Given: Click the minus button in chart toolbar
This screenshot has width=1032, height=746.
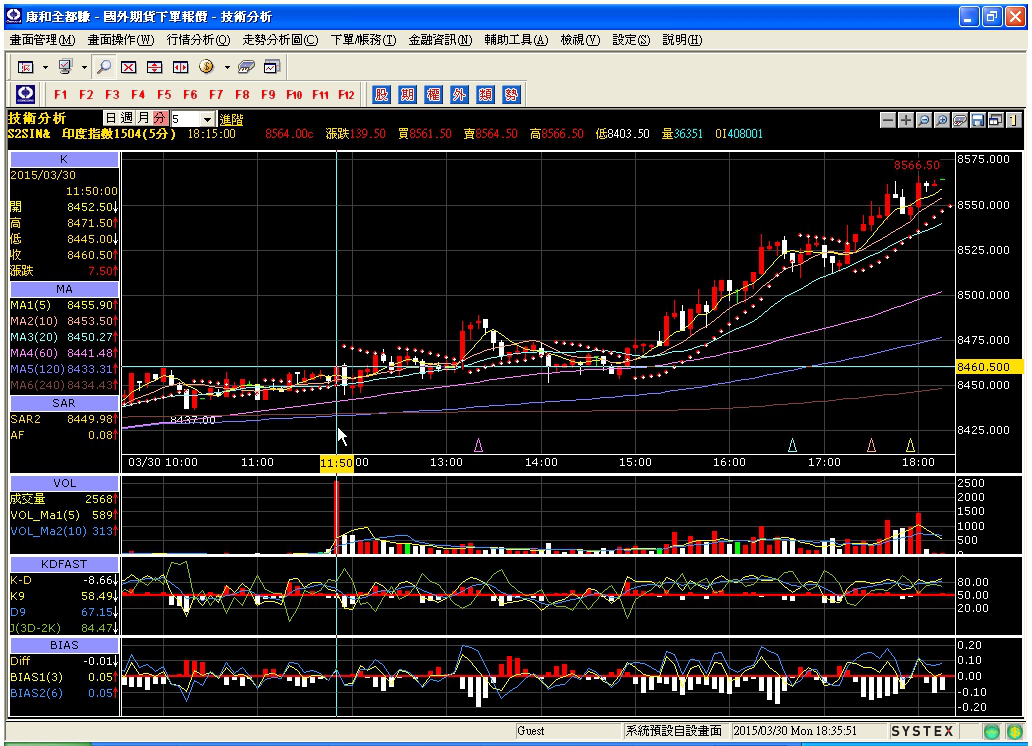Looking at the screenshot, I should pos(888,120).
